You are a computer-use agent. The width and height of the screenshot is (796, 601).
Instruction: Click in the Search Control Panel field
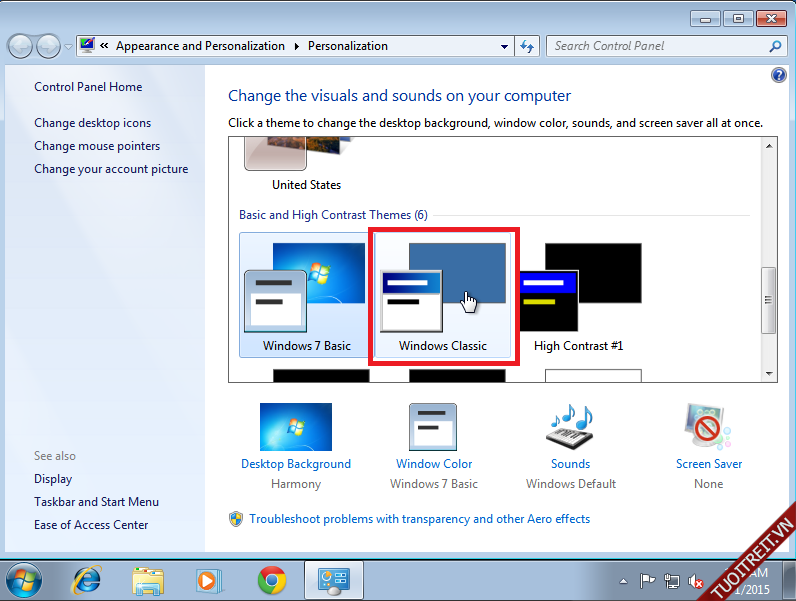658,46
